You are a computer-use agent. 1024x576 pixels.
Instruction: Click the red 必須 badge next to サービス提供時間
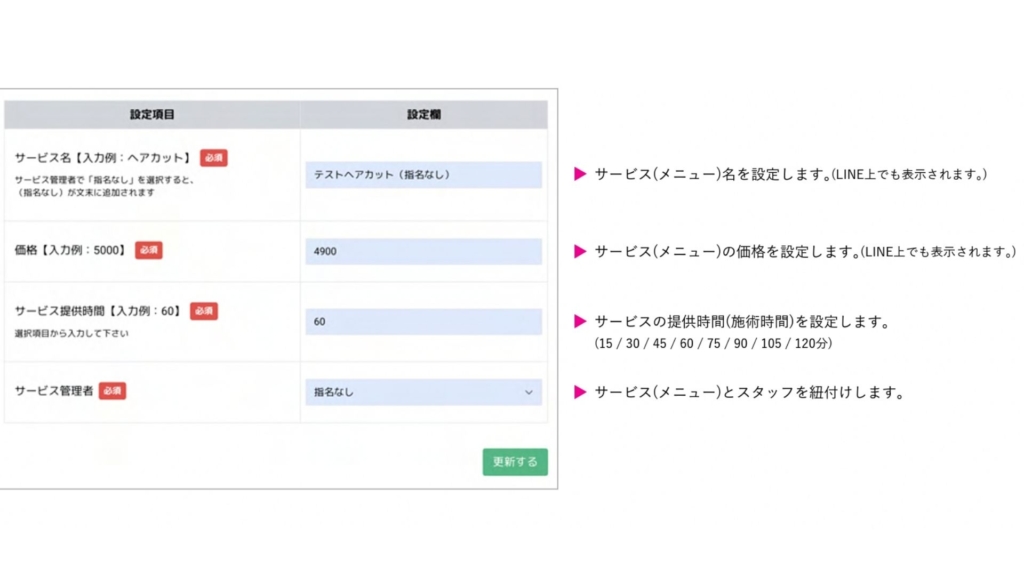click(204, 311)
